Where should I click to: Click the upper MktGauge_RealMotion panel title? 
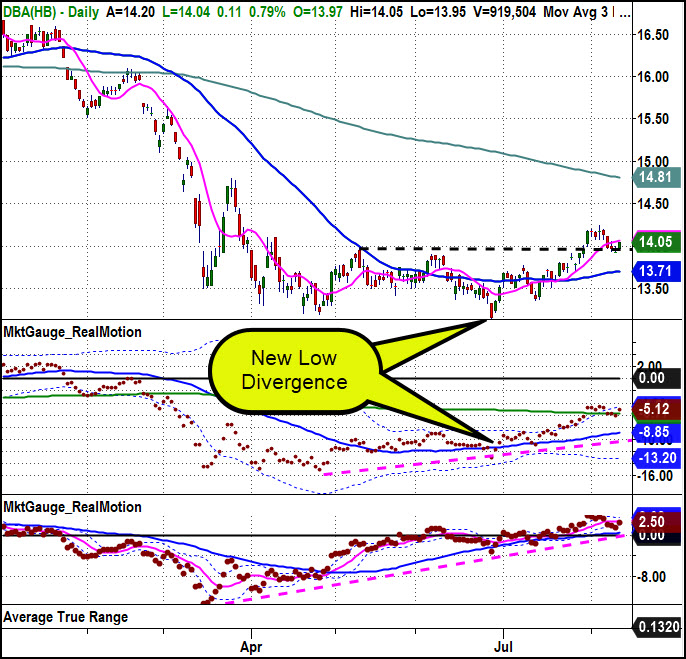[x=73, y=332]
